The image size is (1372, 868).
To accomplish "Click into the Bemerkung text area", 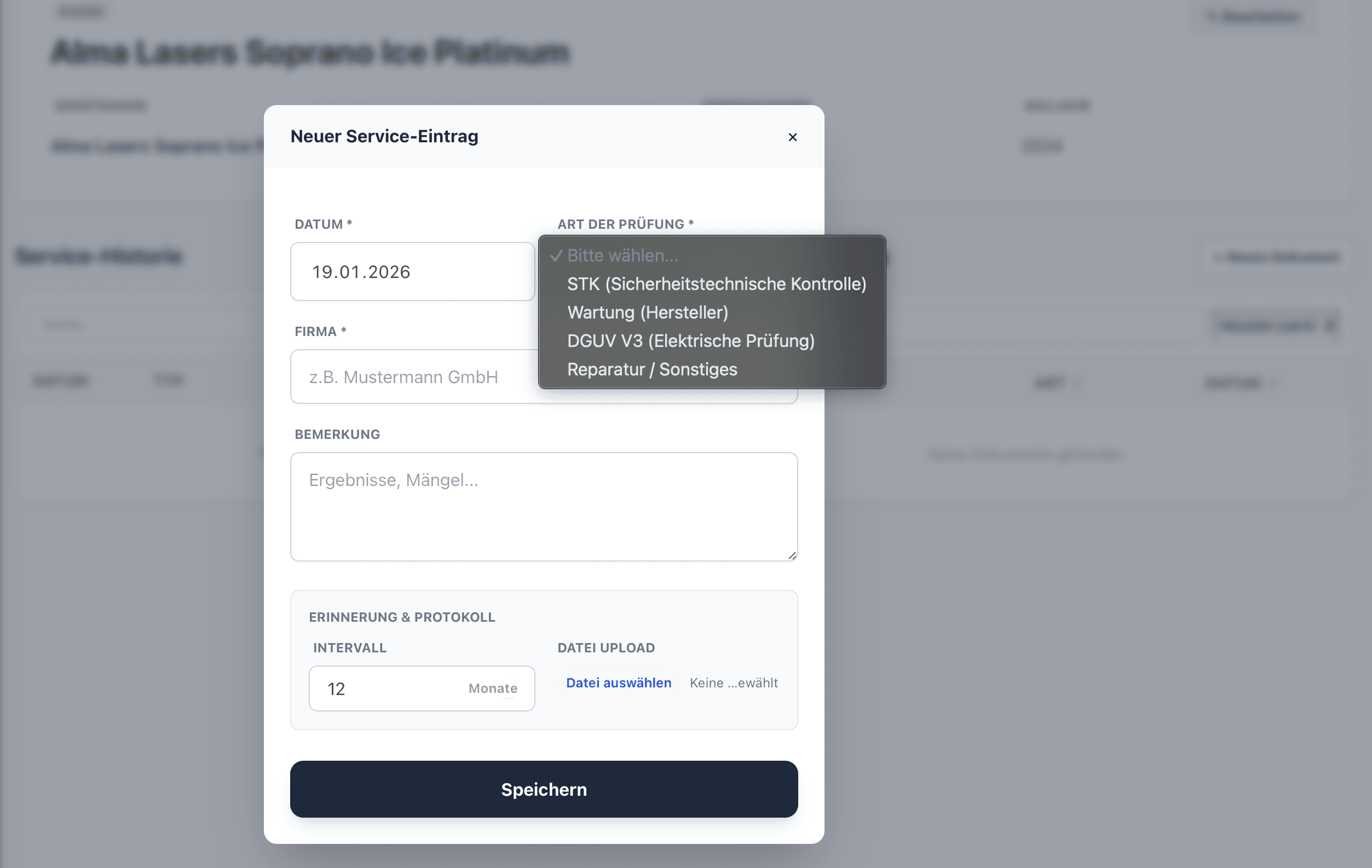I will [543, 506].
